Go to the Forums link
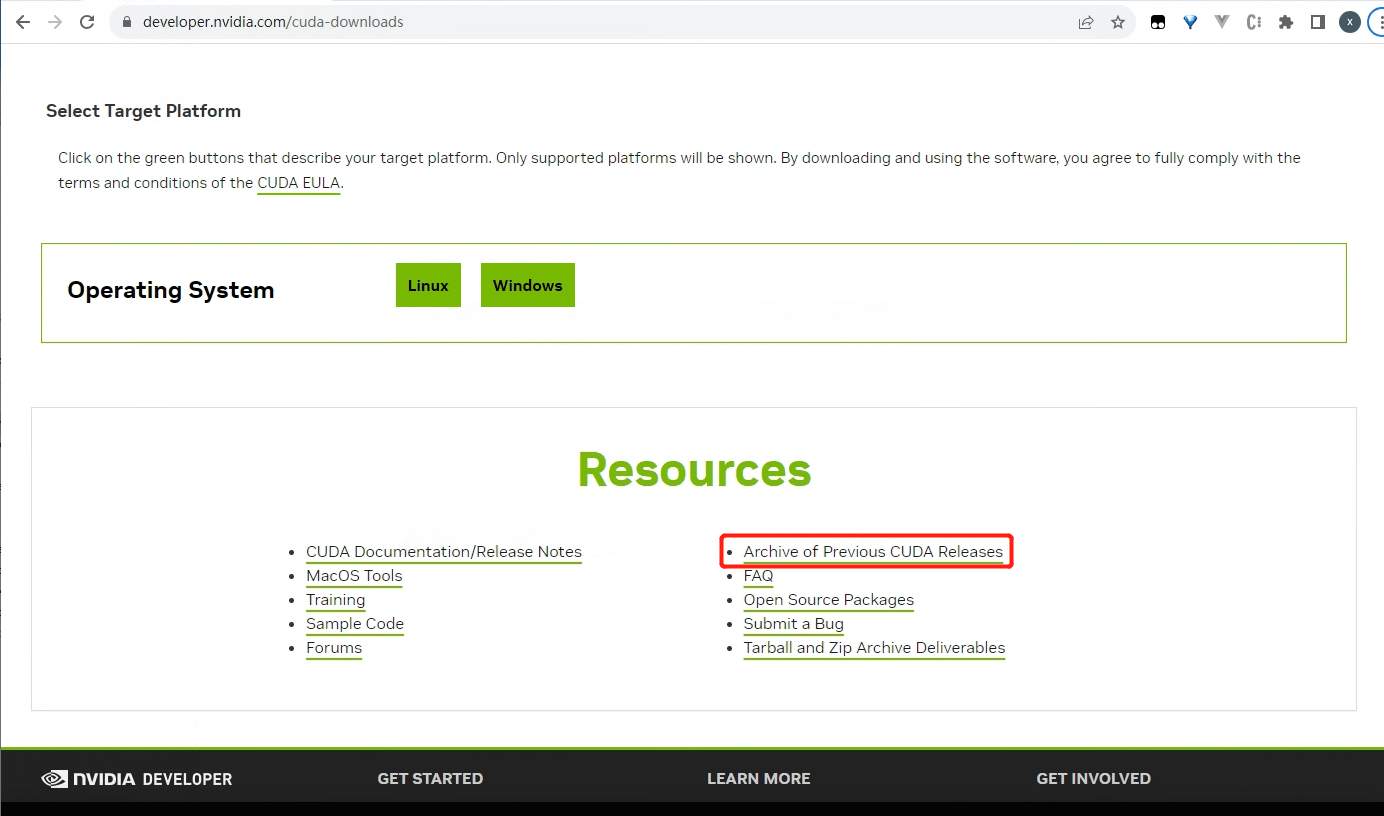Viewport: 1384px width, 816px height. coord(334,648)
